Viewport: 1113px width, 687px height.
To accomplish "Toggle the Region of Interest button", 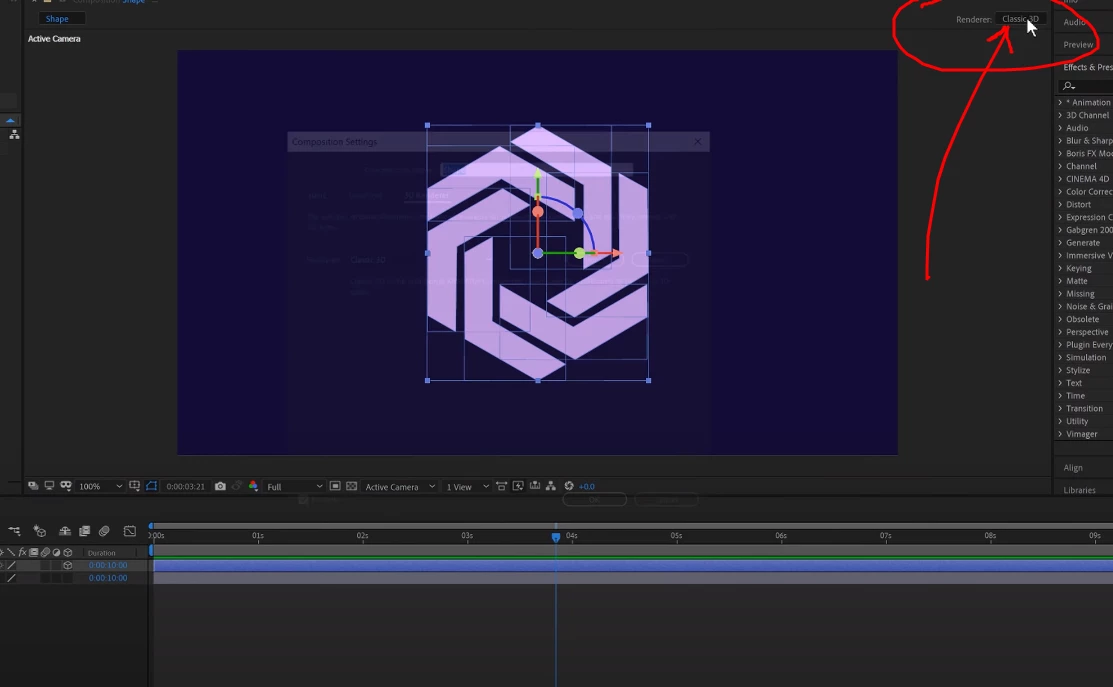I will pos(335,486).
